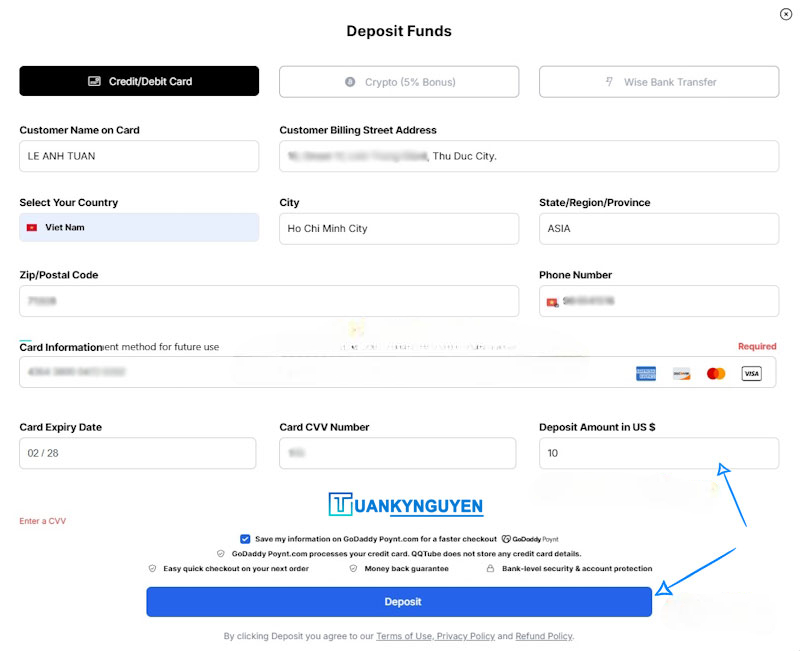Click the Mastercard logo icon
The height and width of the screenshot is (651, 800).
716,373
